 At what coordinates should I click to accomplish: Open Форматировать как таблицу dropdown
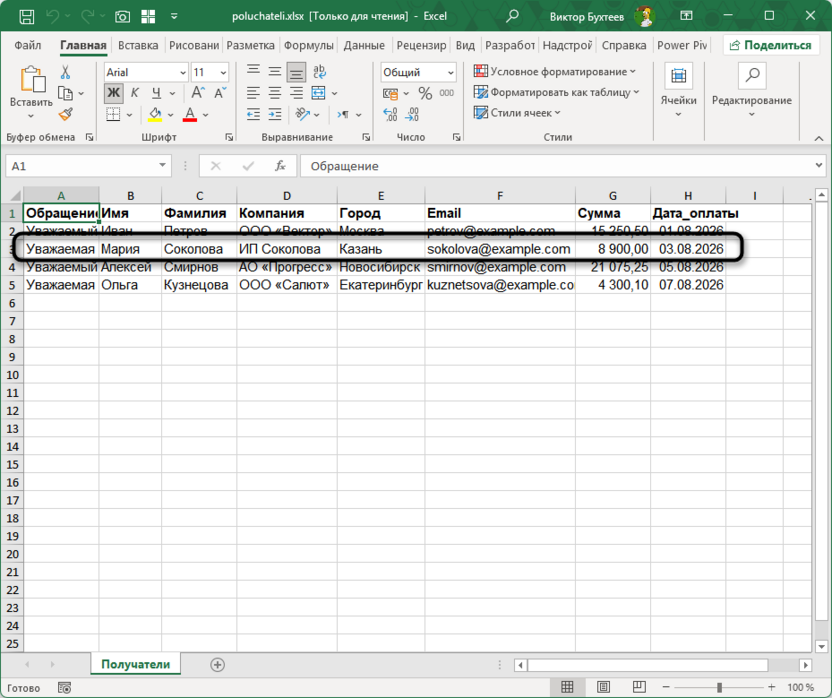click(x=556, y=92)
